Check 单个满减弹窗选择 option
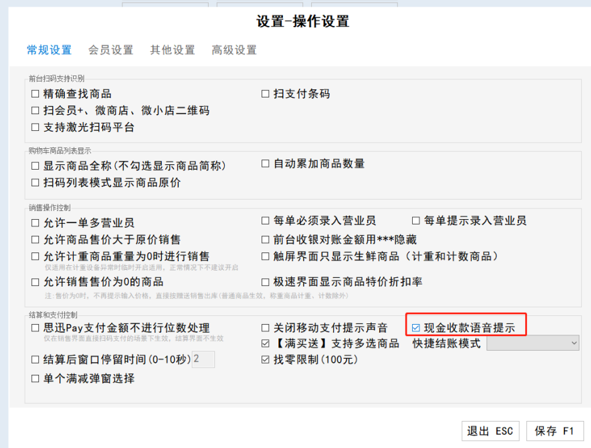This screenshot has width=591, height=448. (x=35, y=379)
